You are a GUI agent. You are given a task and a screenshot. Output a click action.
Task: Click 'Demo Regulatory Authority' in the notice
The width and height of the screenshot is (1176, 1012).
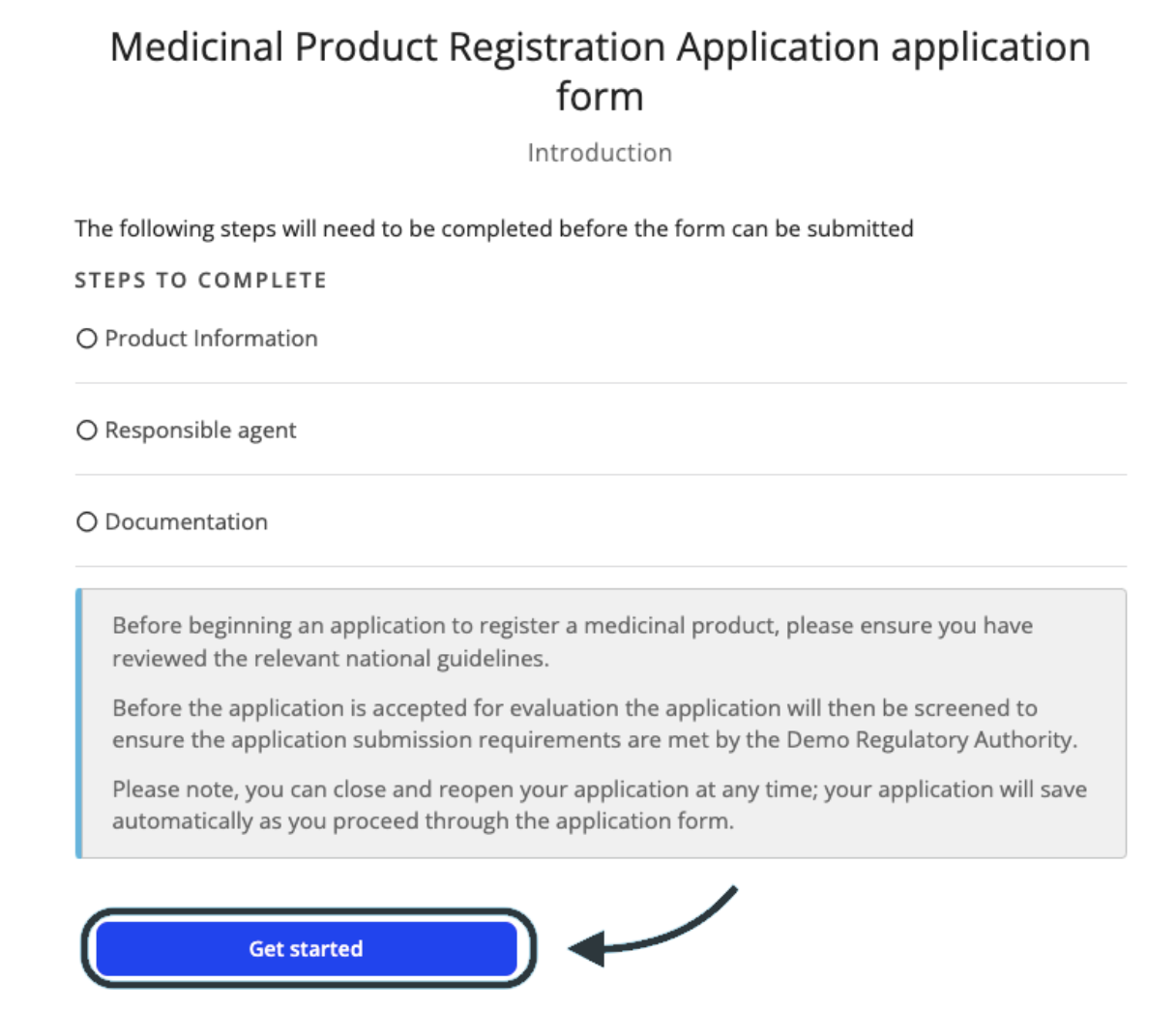(930, 740)
